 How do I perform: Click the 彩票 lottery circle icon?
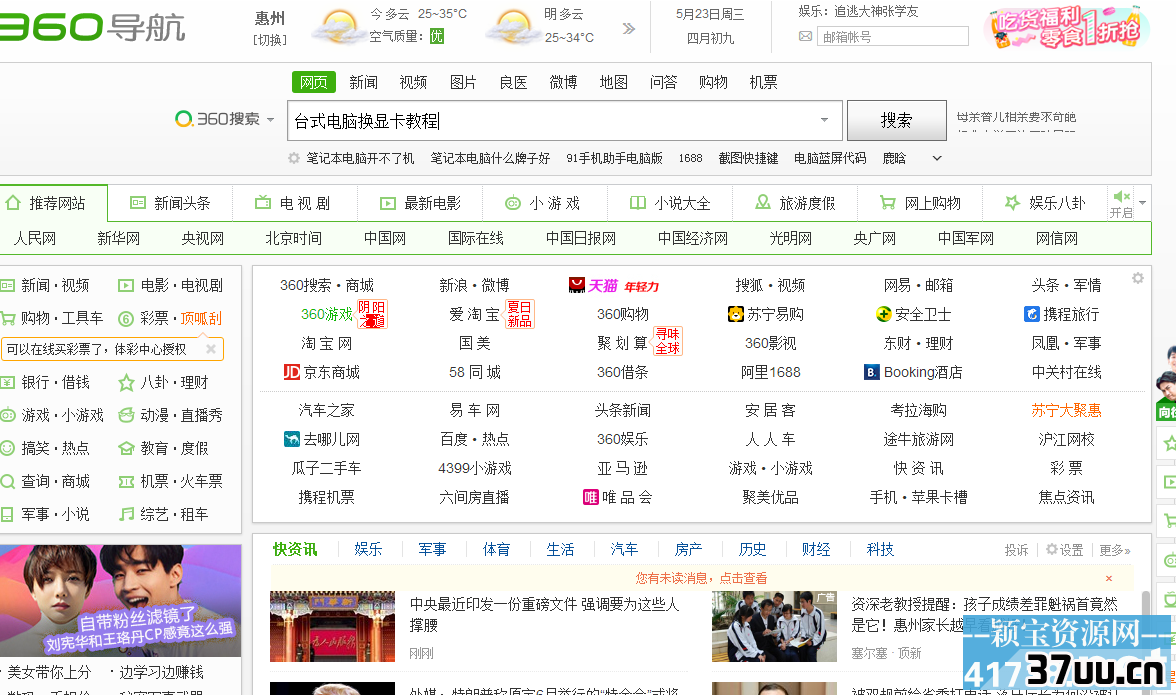(126, 319)
